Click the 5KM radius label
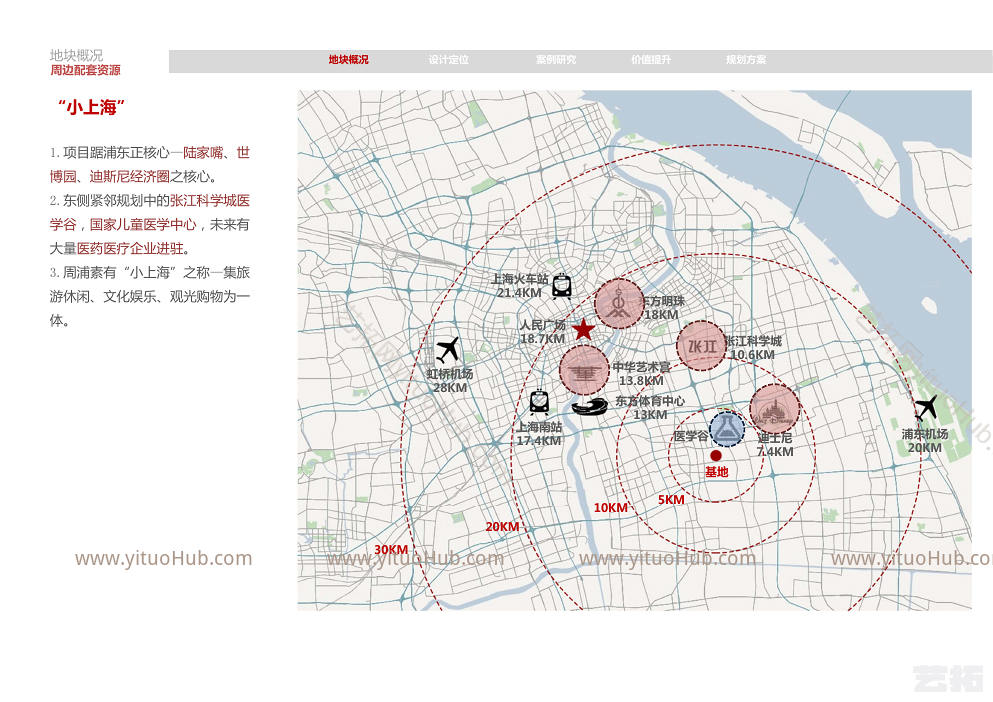993x702 pixels. [x=671, y=500]
